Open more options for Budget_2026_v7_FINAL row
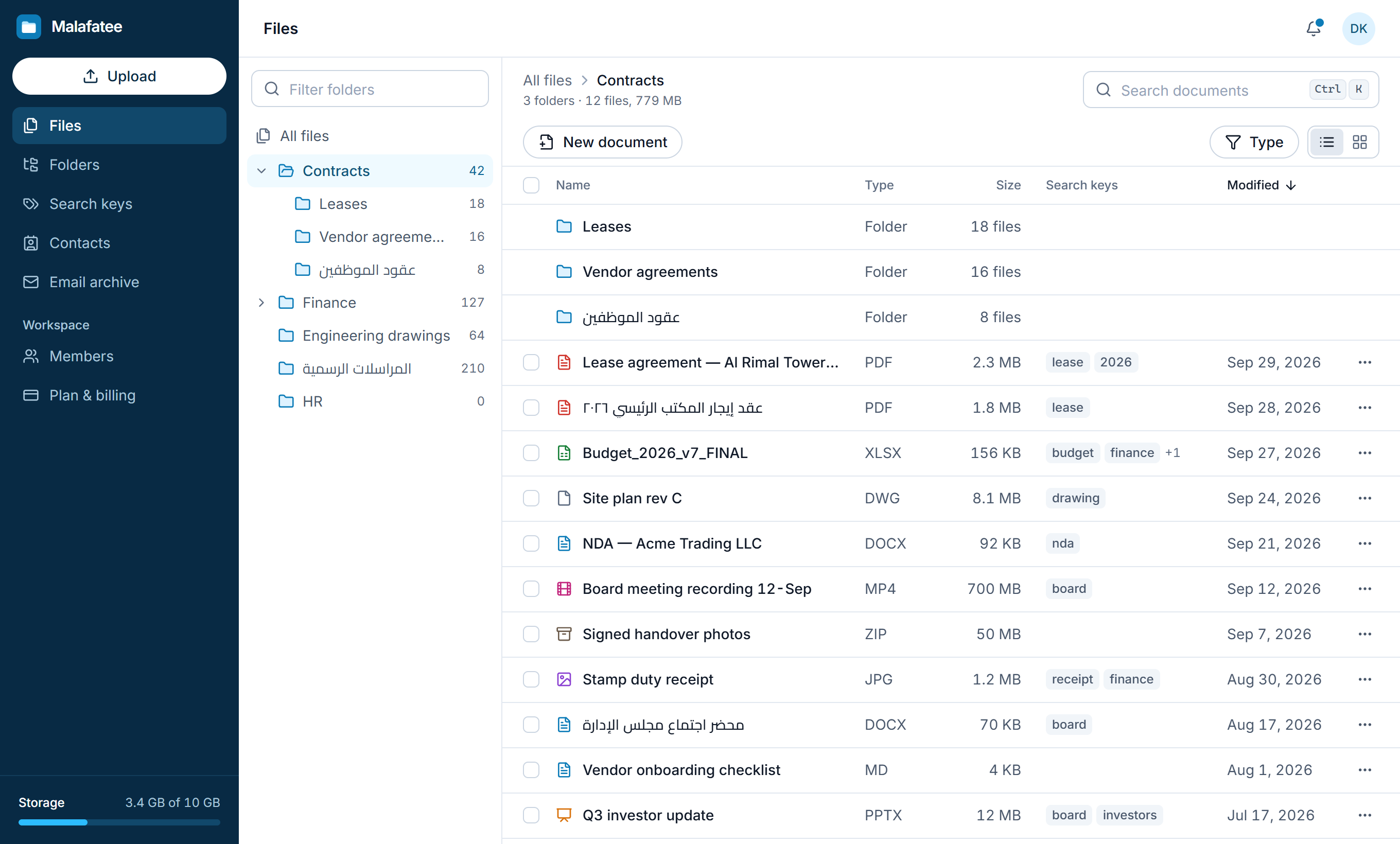Image resolution: width=1400 pixels, height=844 pixels. coord(1364,453)
